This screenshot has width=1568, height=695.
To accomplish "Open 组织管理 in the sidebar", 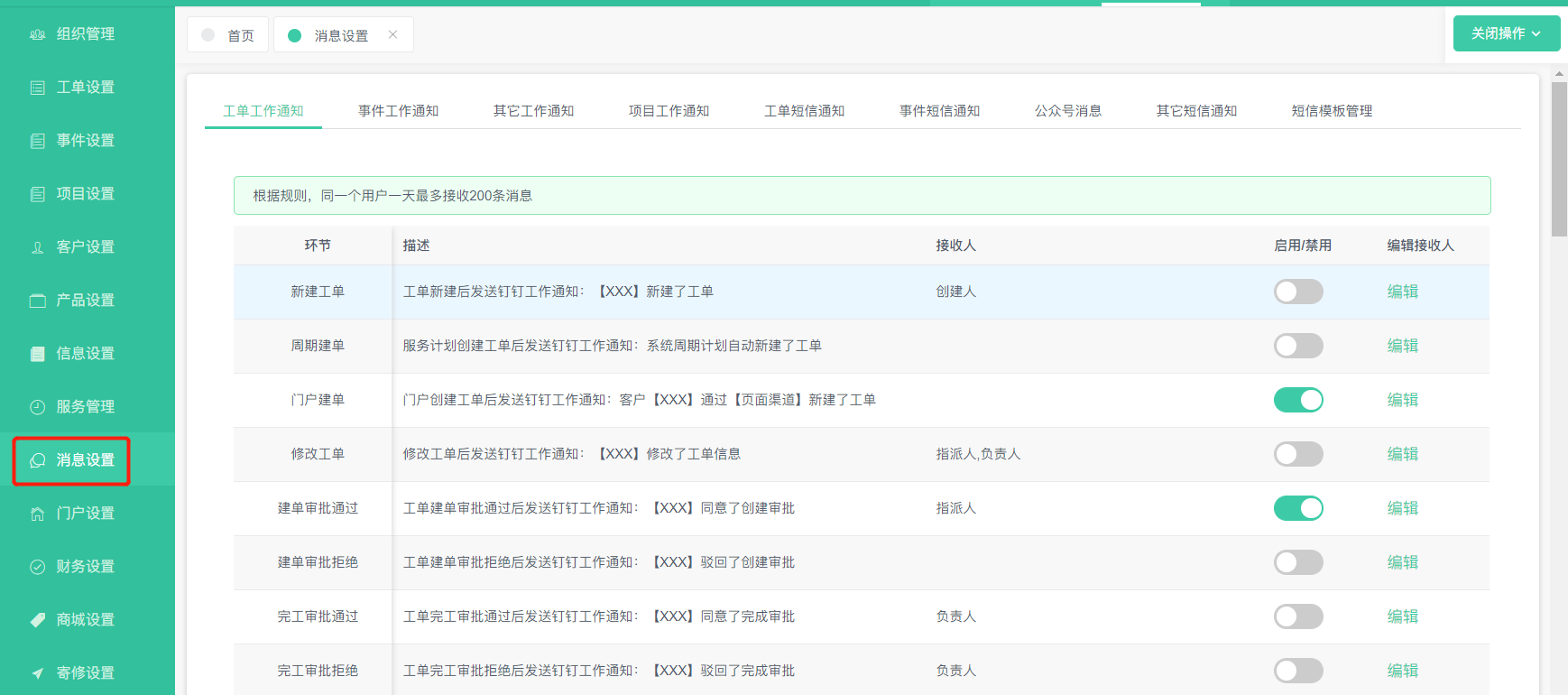I will [86, 34].
